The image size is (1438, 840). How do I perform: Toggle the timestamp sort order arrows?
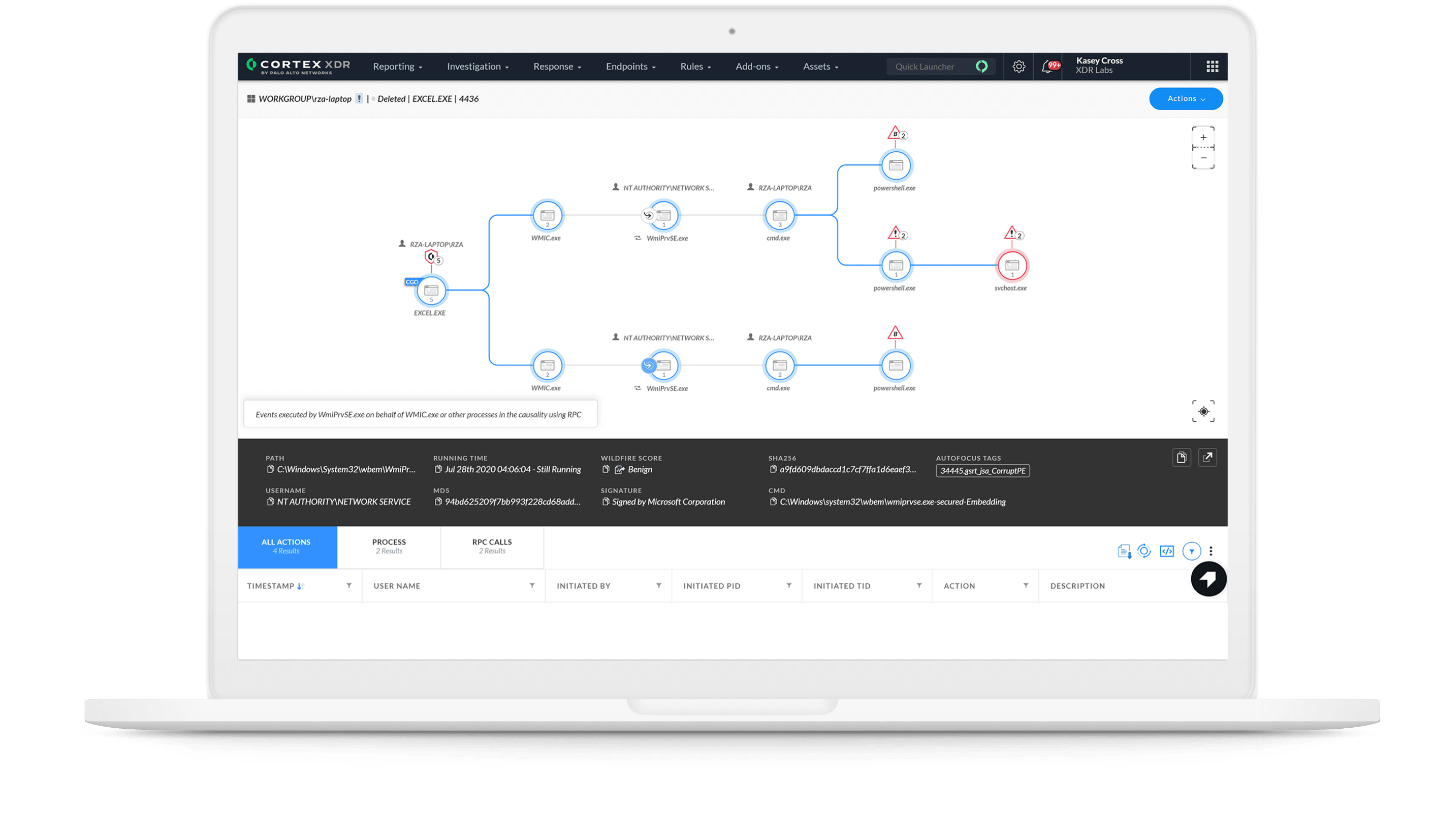tap(302, 585)
